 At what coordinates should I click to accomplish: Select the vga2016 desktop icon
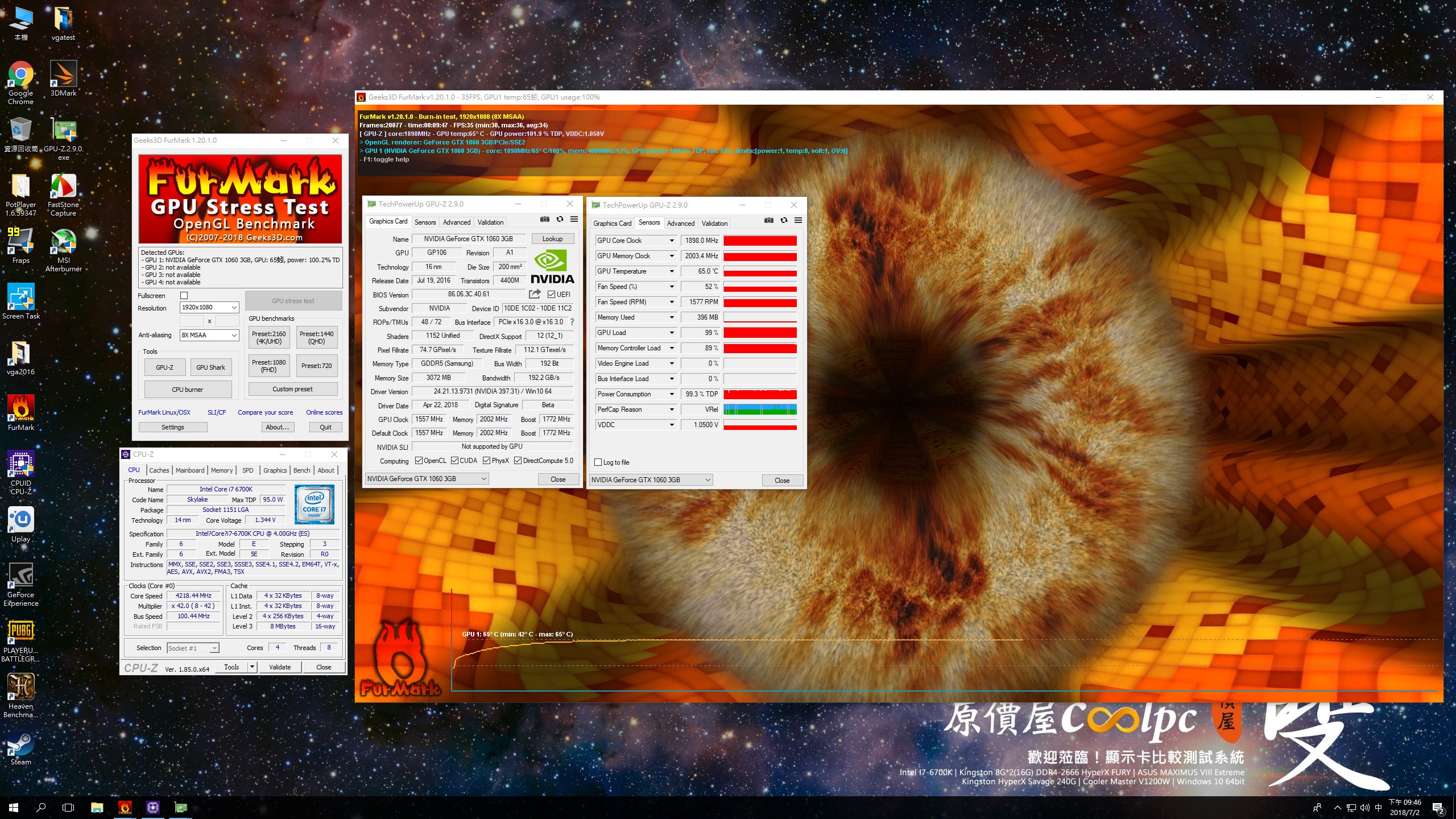click(x=20, y=357)
